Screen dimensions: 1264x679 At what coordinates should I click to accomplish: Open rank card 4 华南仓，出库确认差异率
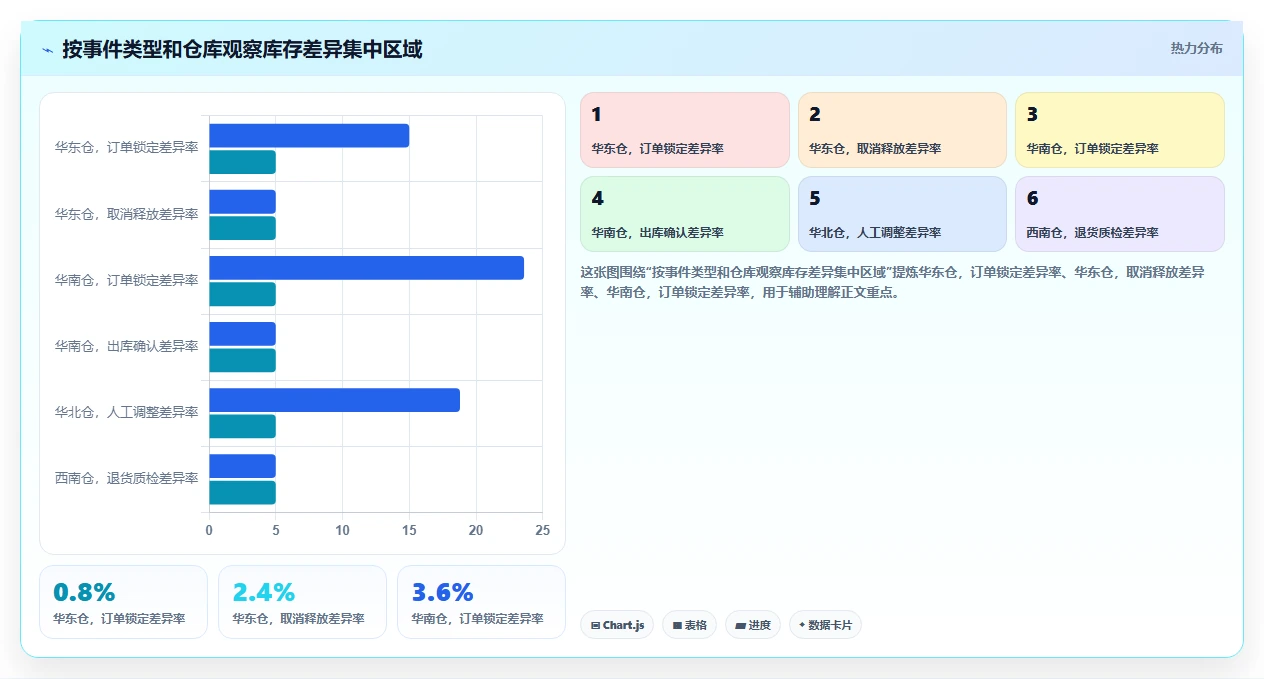[685, 214]
